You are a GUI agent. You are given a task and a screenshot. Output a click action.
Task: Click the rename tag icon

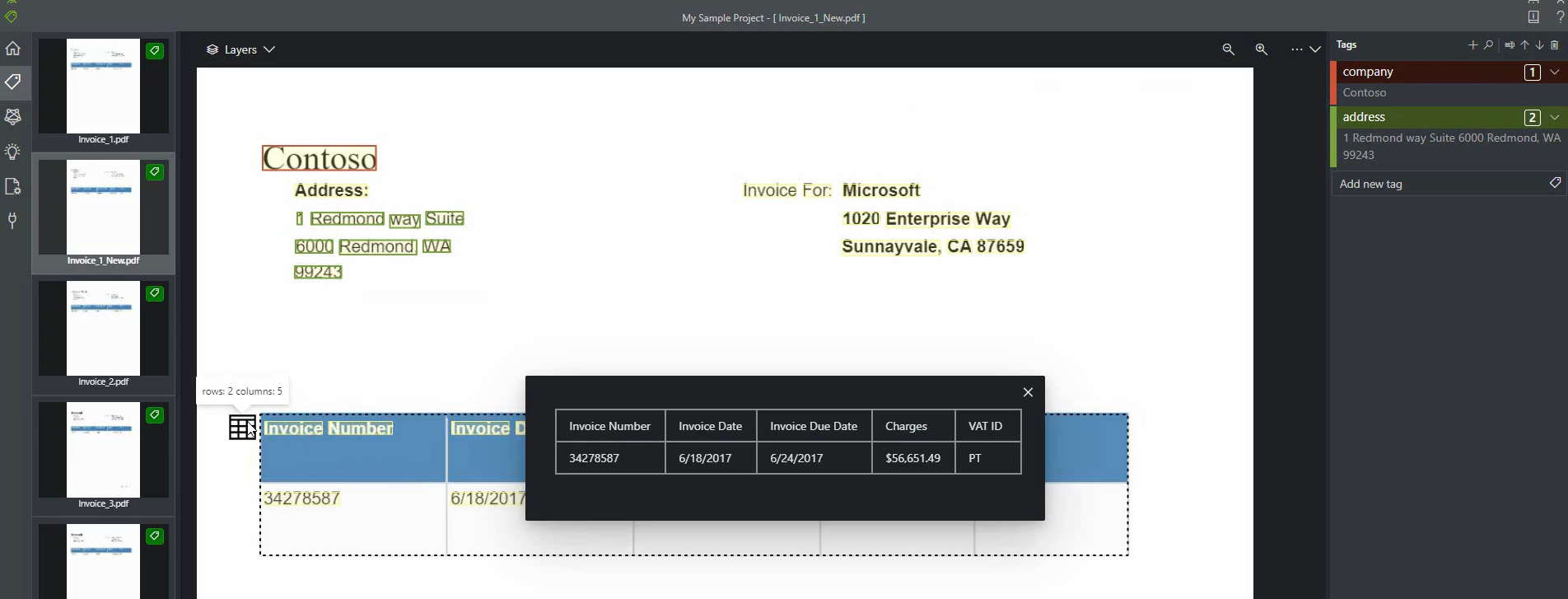(x=1510, y=45)
